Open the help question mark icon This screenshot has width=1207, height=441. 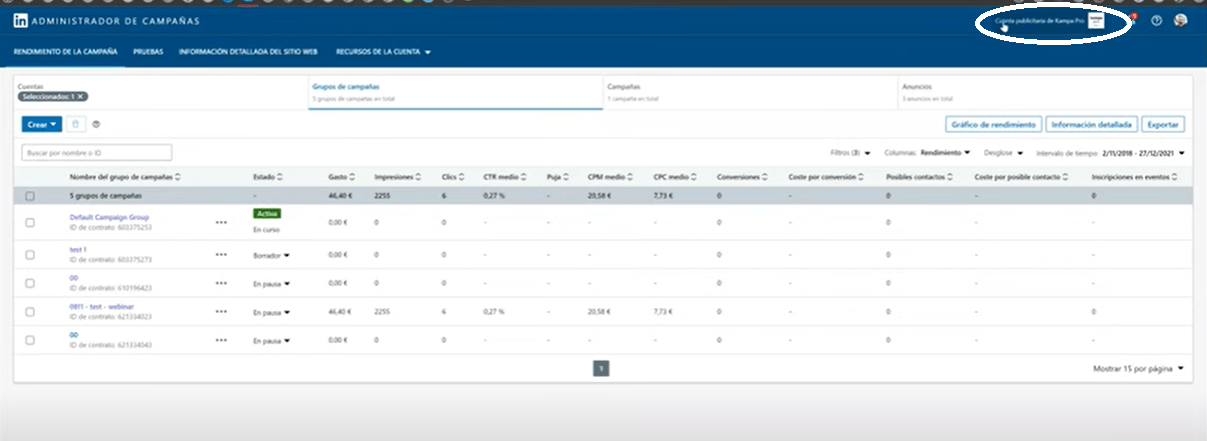coord(1156,21)
